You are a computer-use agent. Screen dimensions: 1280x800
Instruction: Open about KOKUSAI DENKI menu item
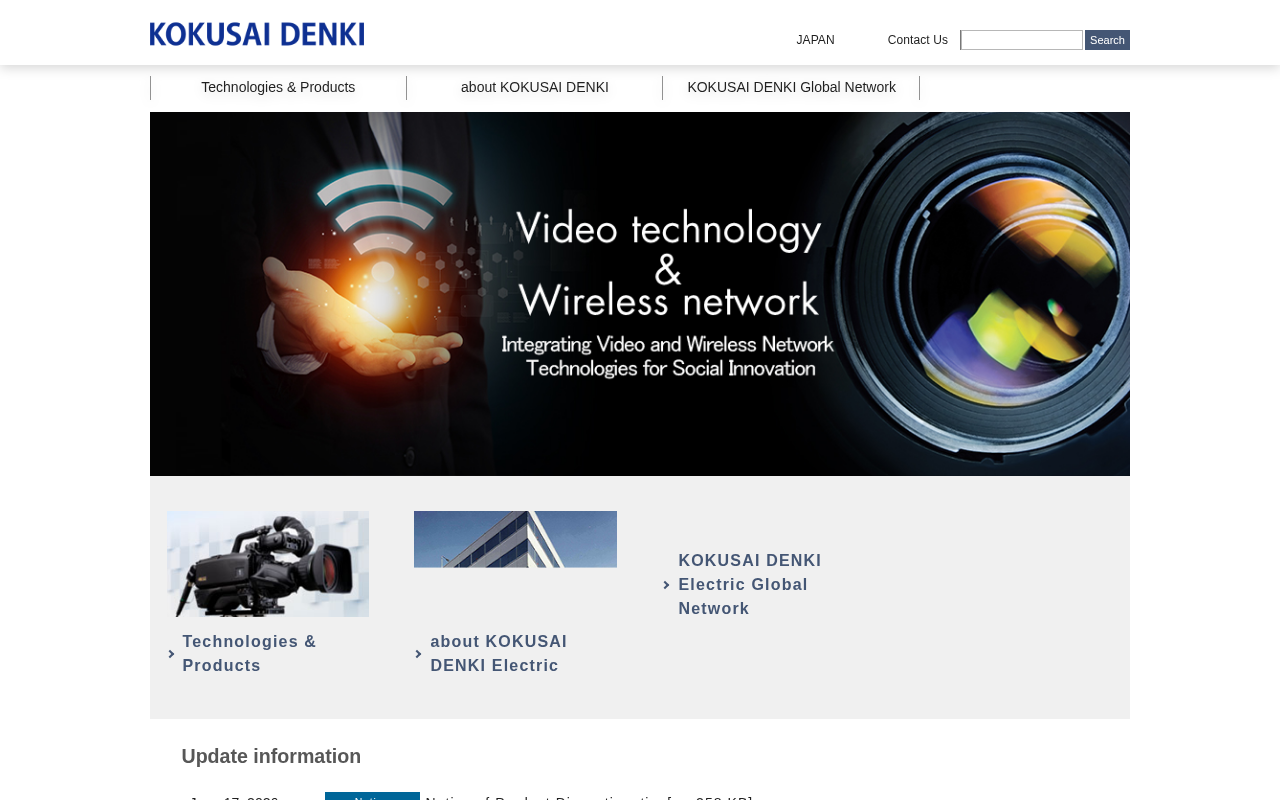(x=535, y=87)
